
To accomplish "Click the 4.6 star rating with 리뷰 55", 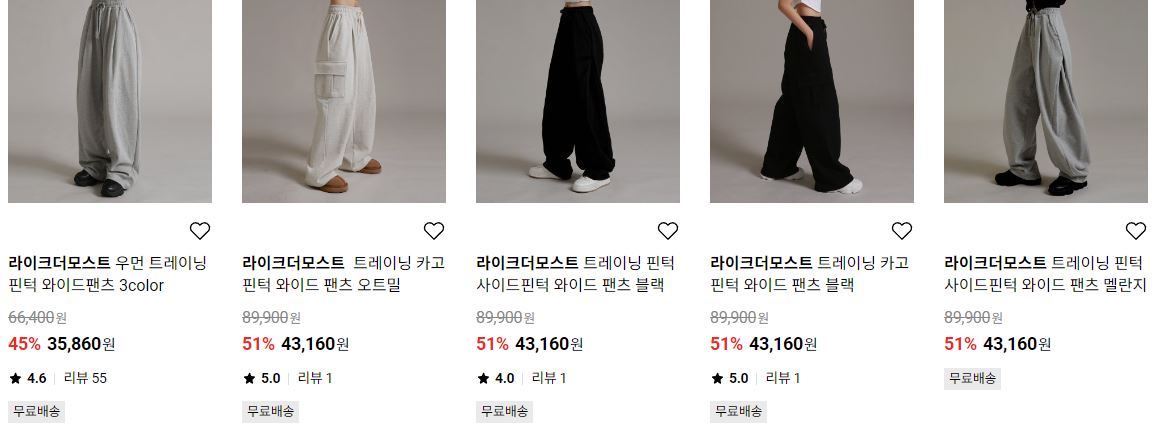I will tap(58, 378).
